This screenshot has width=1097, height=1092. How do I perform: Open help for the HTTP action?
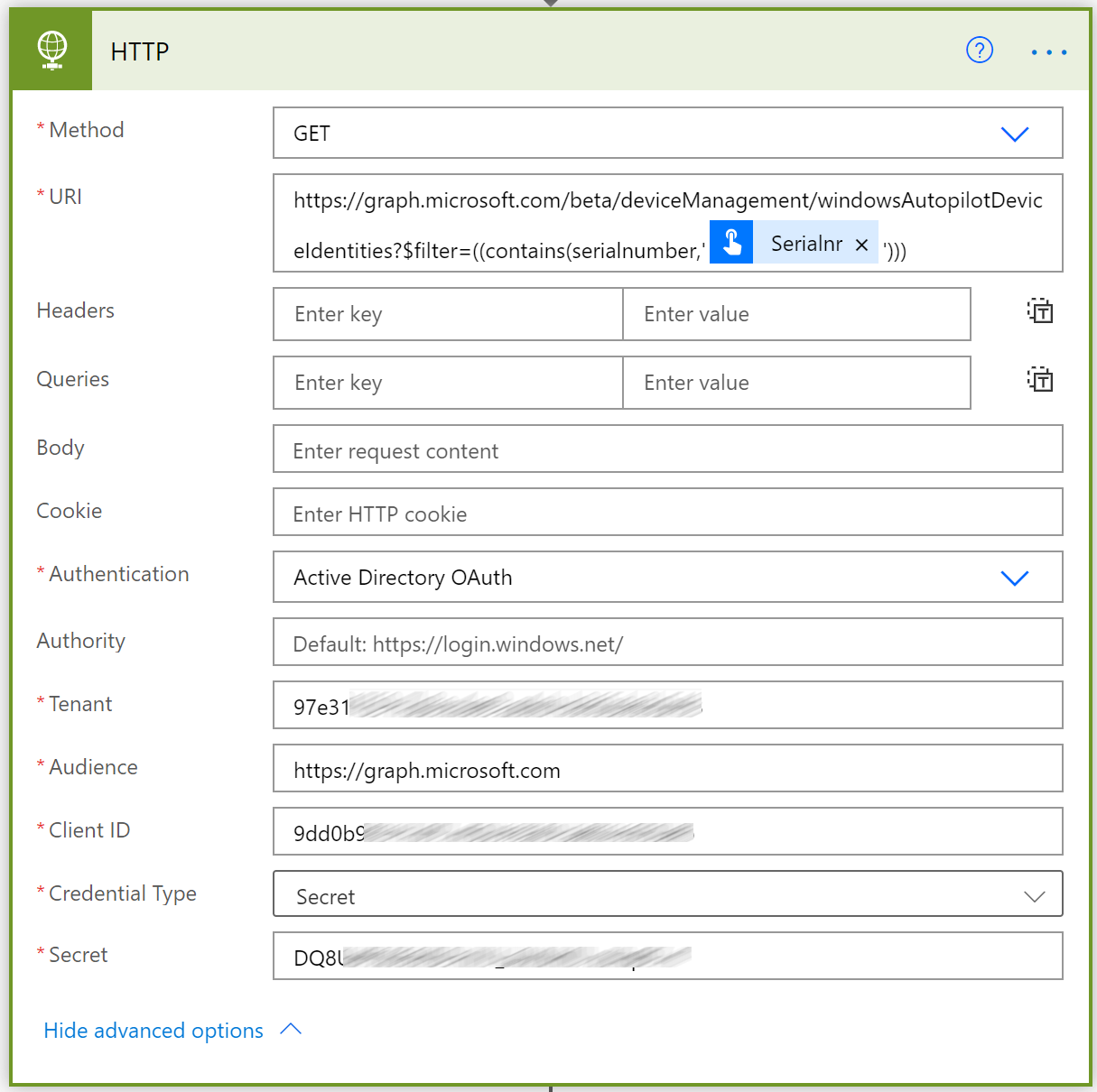pos(980,51)
